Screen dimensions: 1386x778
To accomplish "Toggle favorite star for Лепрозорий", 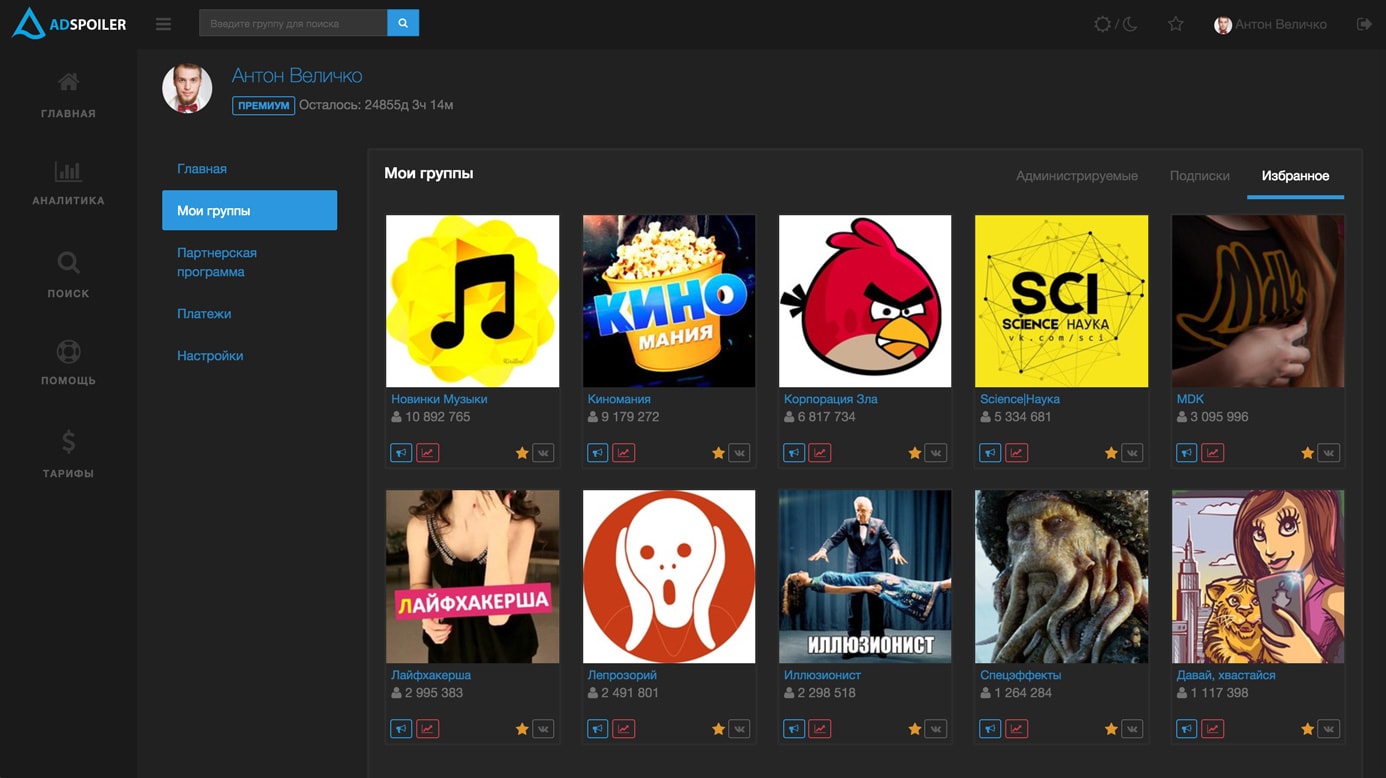I will pyautogui.click(x=718, y=729).
